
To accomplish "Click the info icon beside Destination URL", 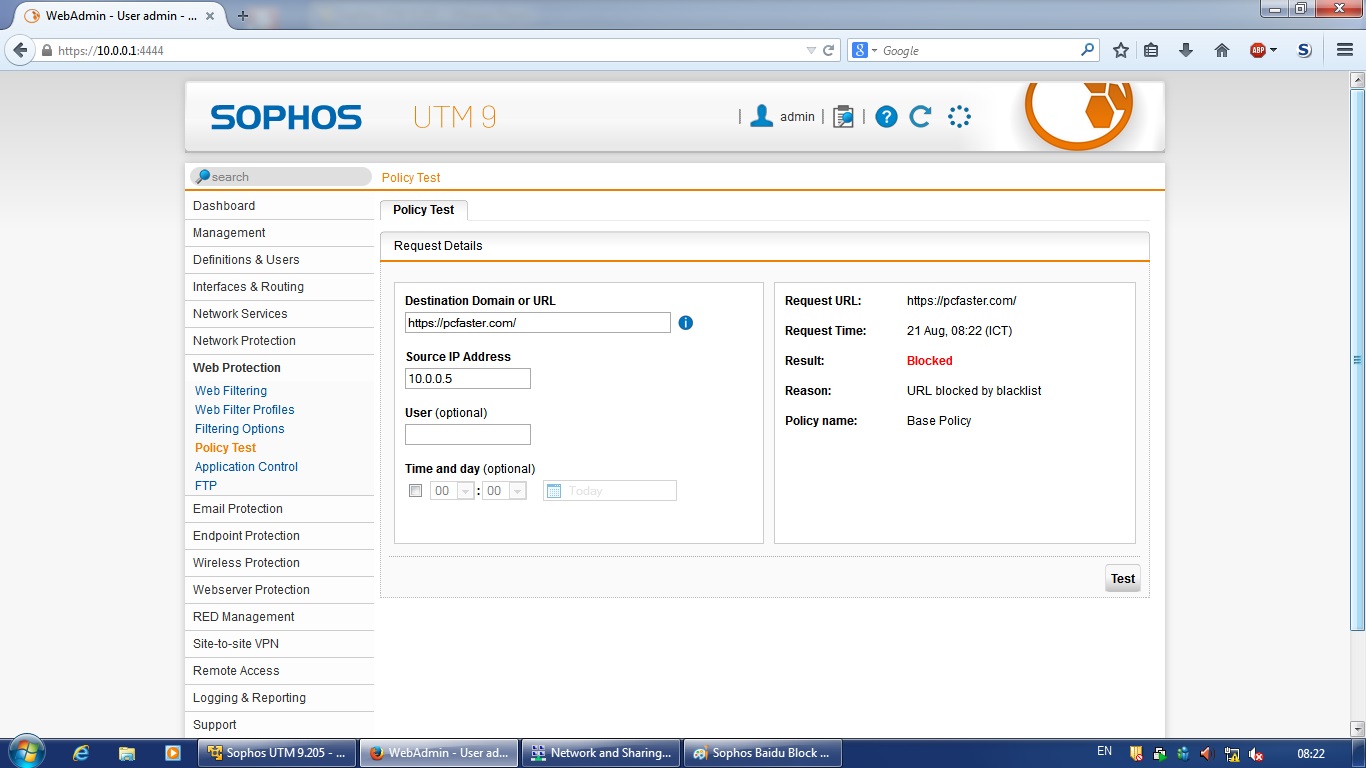I will click(x=686, y=323).
